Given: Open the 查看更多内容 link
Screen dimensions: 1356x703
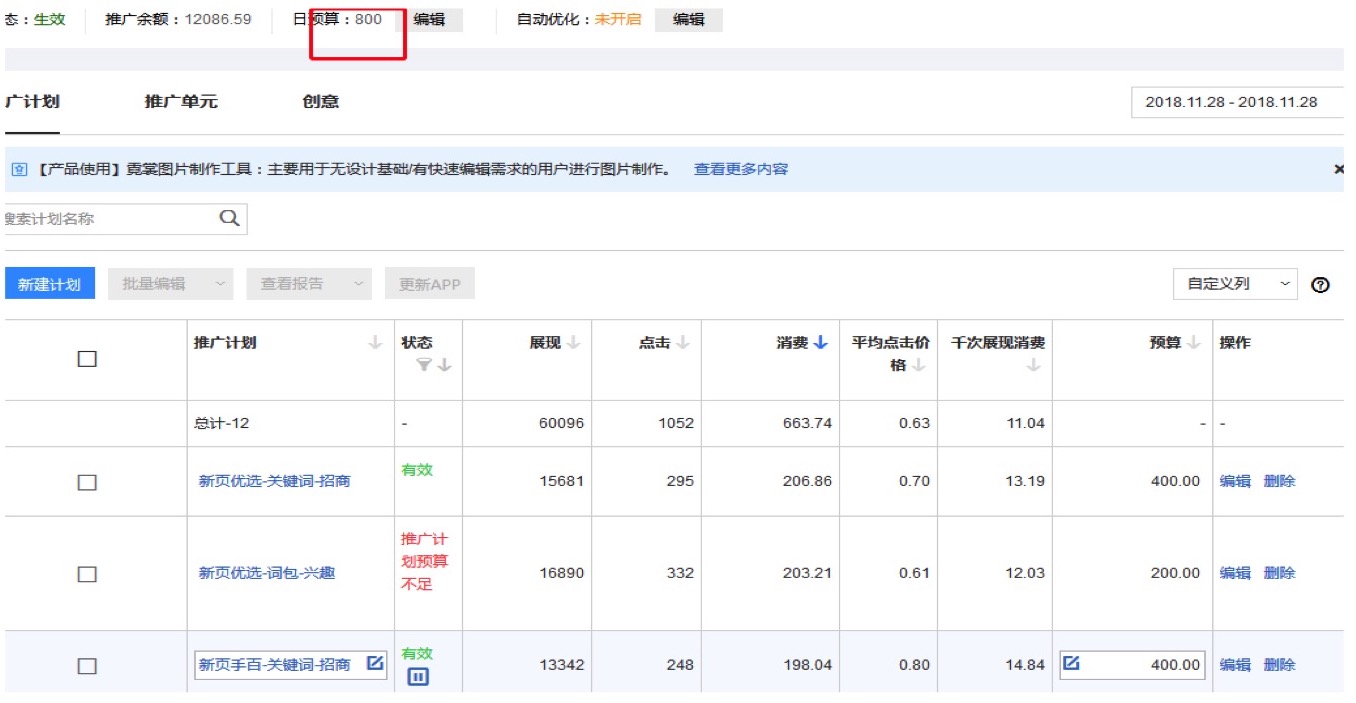Looking at the screenshot, I should coord(741,170).
